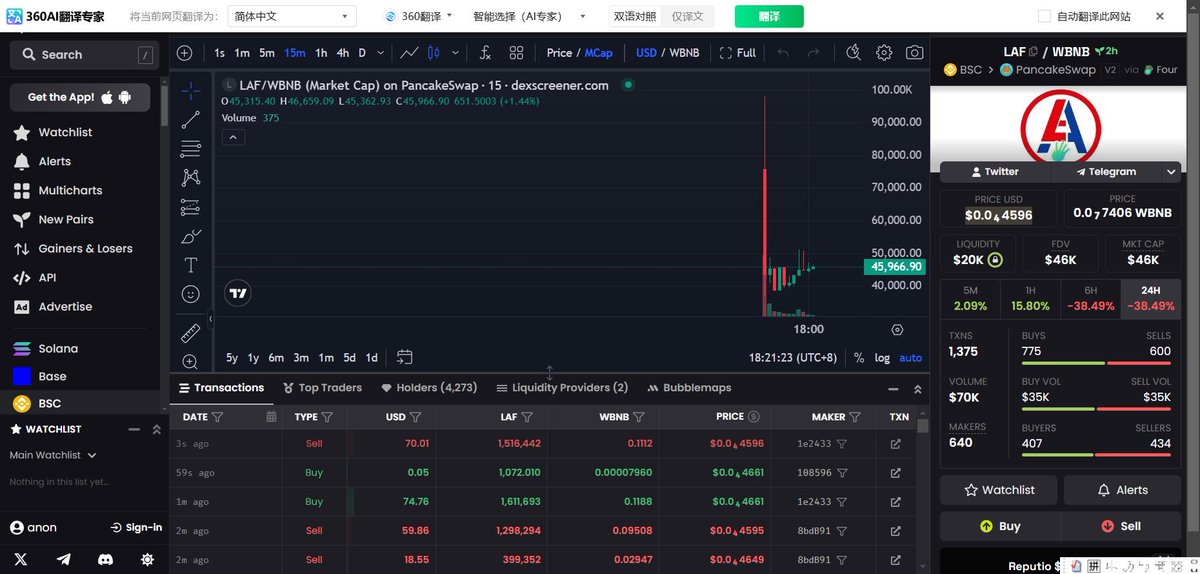Click the Search input box
The image size is (1200, 574).
pos(84,55)
